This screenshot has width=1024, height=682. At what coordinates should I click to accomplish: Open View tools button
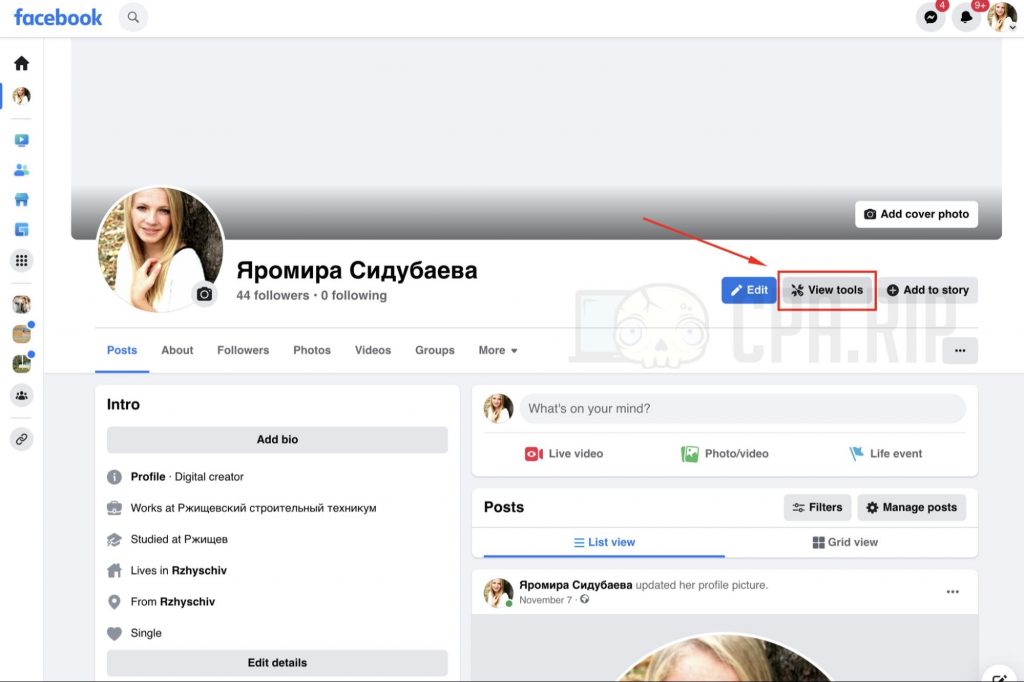click(x=827, y=290)
